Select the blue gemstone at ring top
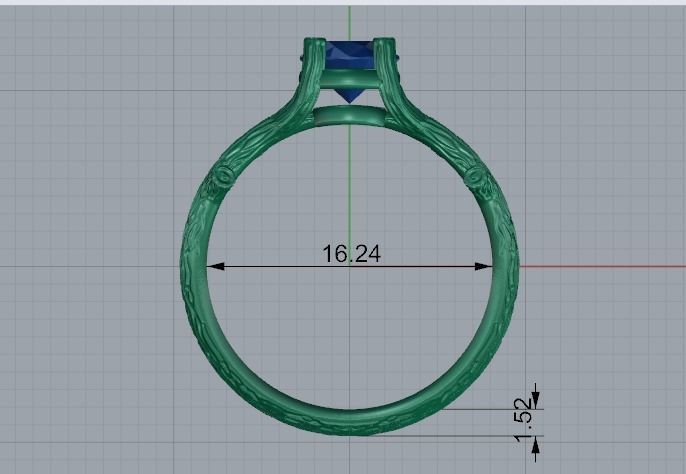This screenshot has width=686, height=474. (349, 71)
